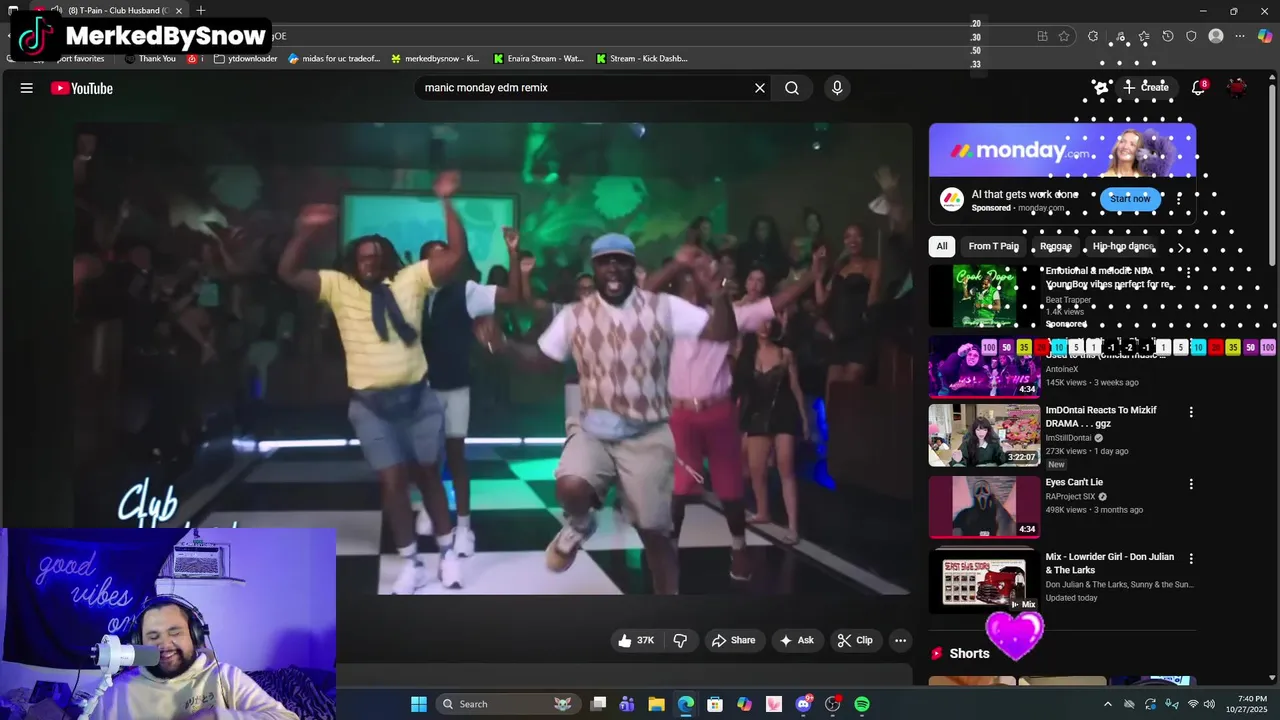Open Edge settings and more menu
This screenshot has width=1280, height=720.
pos(1240,36)
